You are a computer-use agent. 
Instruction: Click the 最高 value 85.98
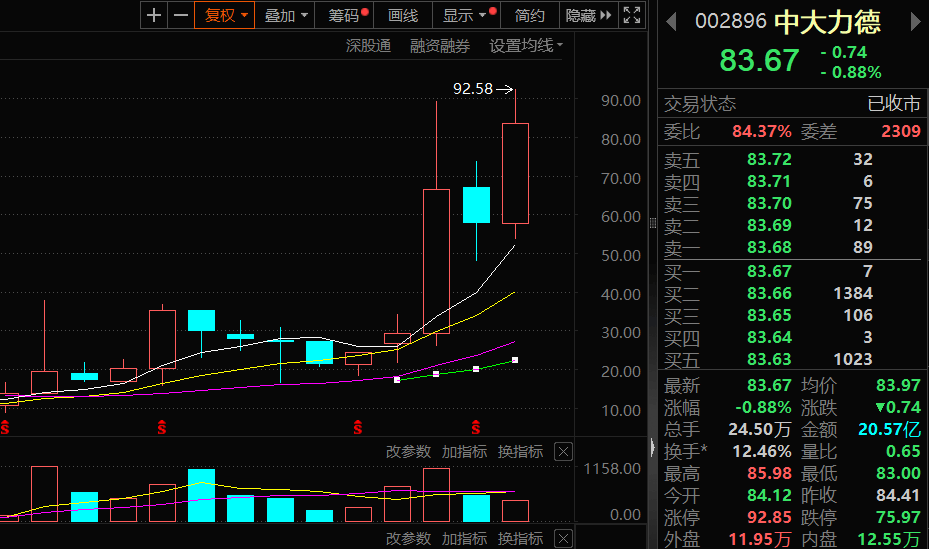click(x=769, y=473)
